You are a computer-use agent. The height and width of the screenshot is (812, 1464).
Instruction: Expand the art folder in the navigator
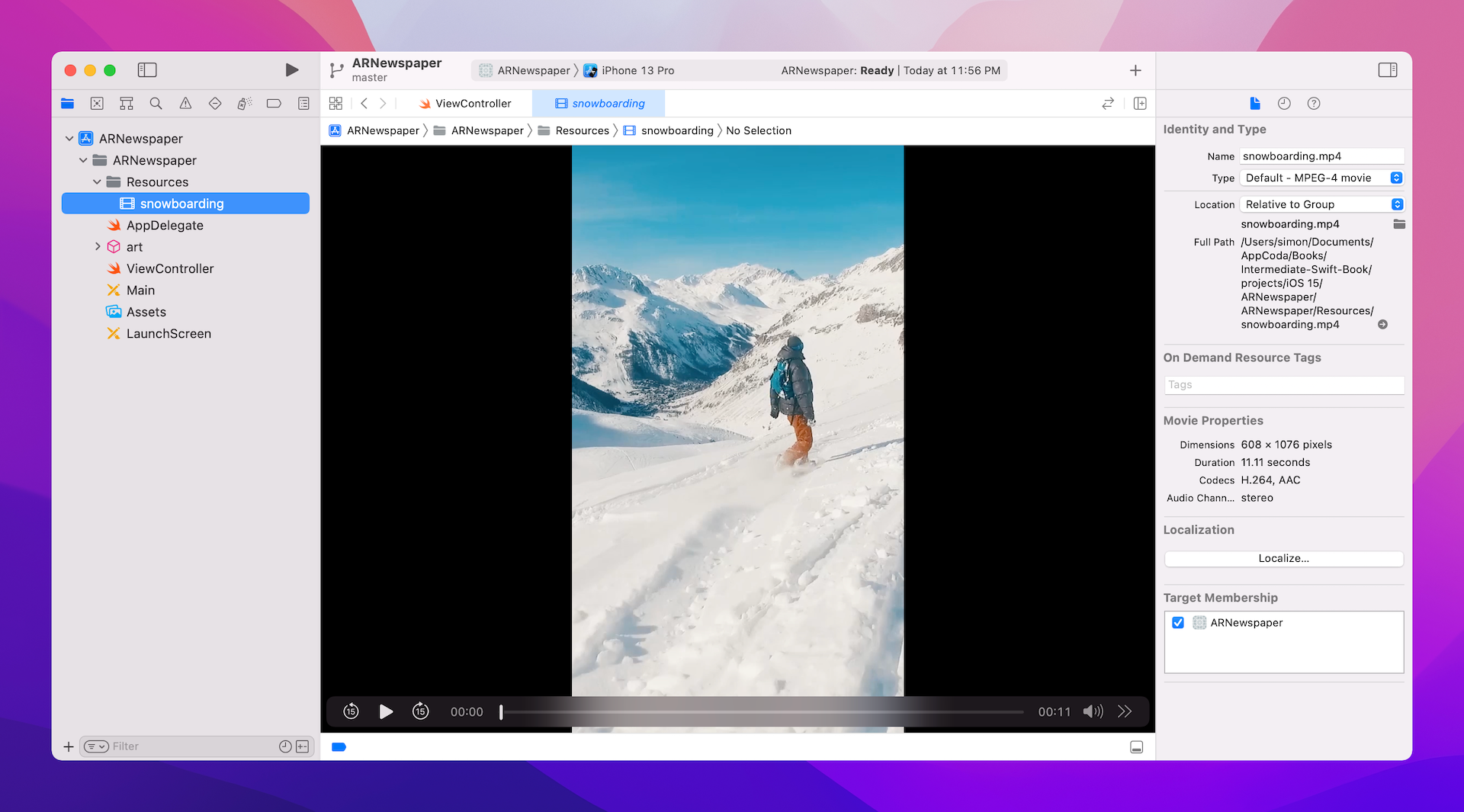(98, 246)
